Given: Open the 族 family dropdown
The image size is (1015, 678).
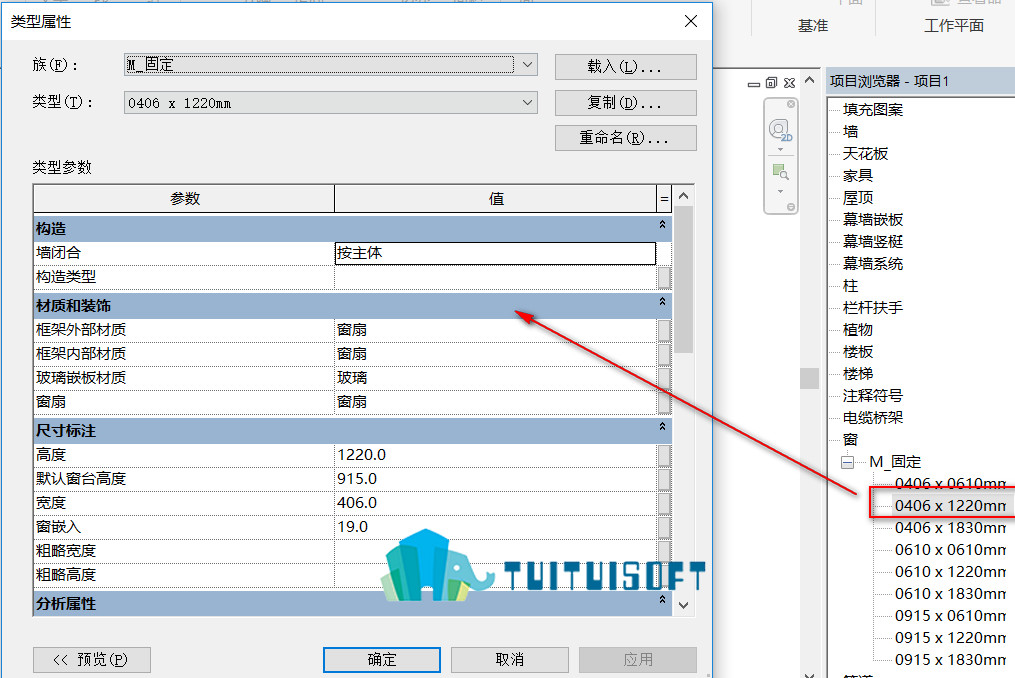Looking at the screenshot, I should pos(528,65).
